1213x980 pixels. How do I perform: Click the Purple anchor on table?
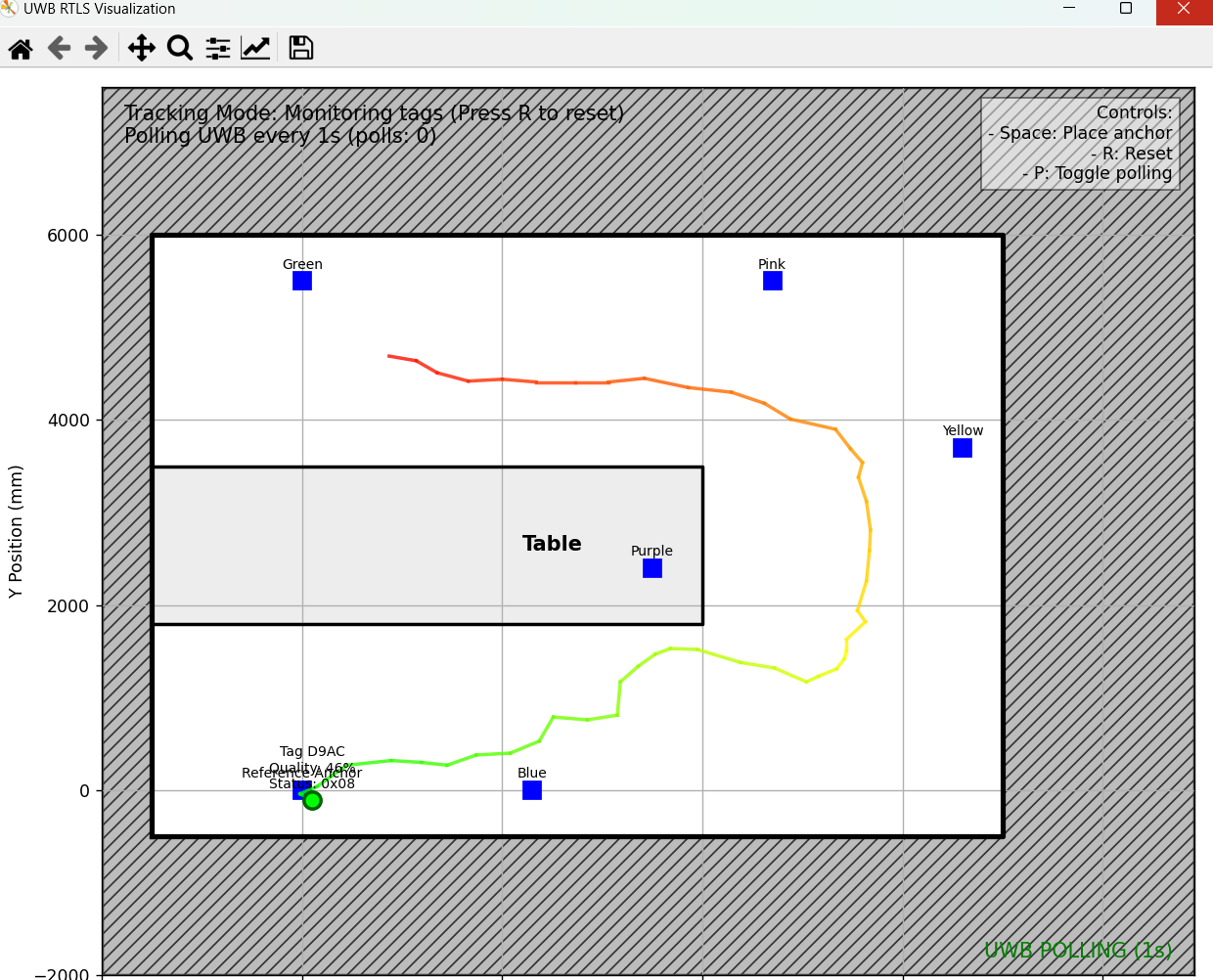652,568
